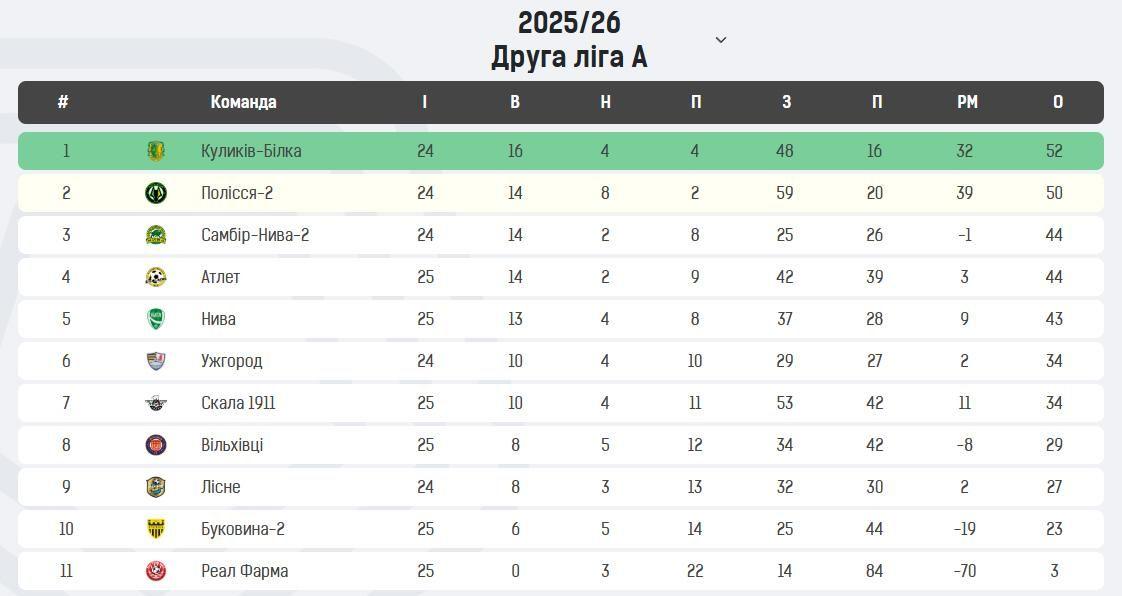The width and height of the screenshot is (1122, 596).
Task: Expand the season and league dropdown chevron
Action: click(721, 40)
